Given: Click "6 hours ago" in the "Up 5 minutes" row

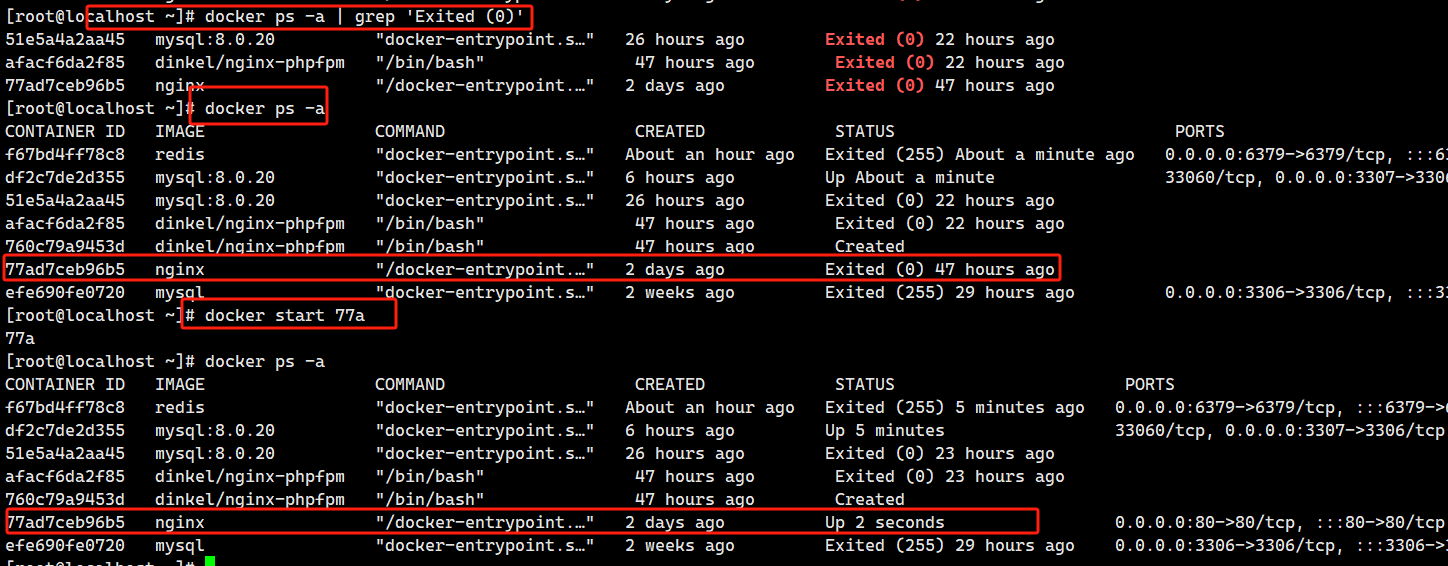Looking at the screenshot, I should coord(680,431).
